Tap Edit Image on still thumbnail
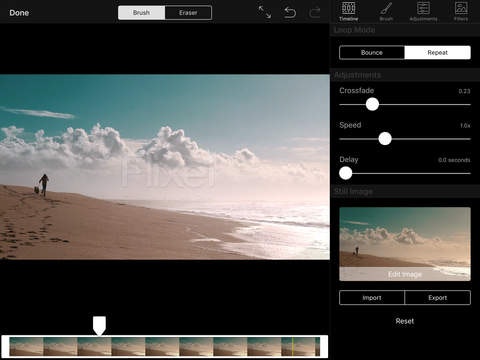Image resolution: width=480 pixels, height=360 pixels. [405, 274]
